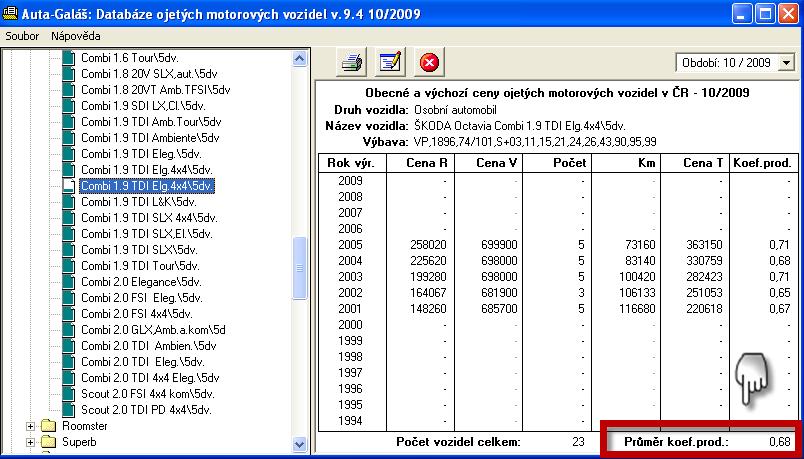Open the Soubor menu
Image resolution: width=804 pixels, height=459 pixels.
coord(22,36)
